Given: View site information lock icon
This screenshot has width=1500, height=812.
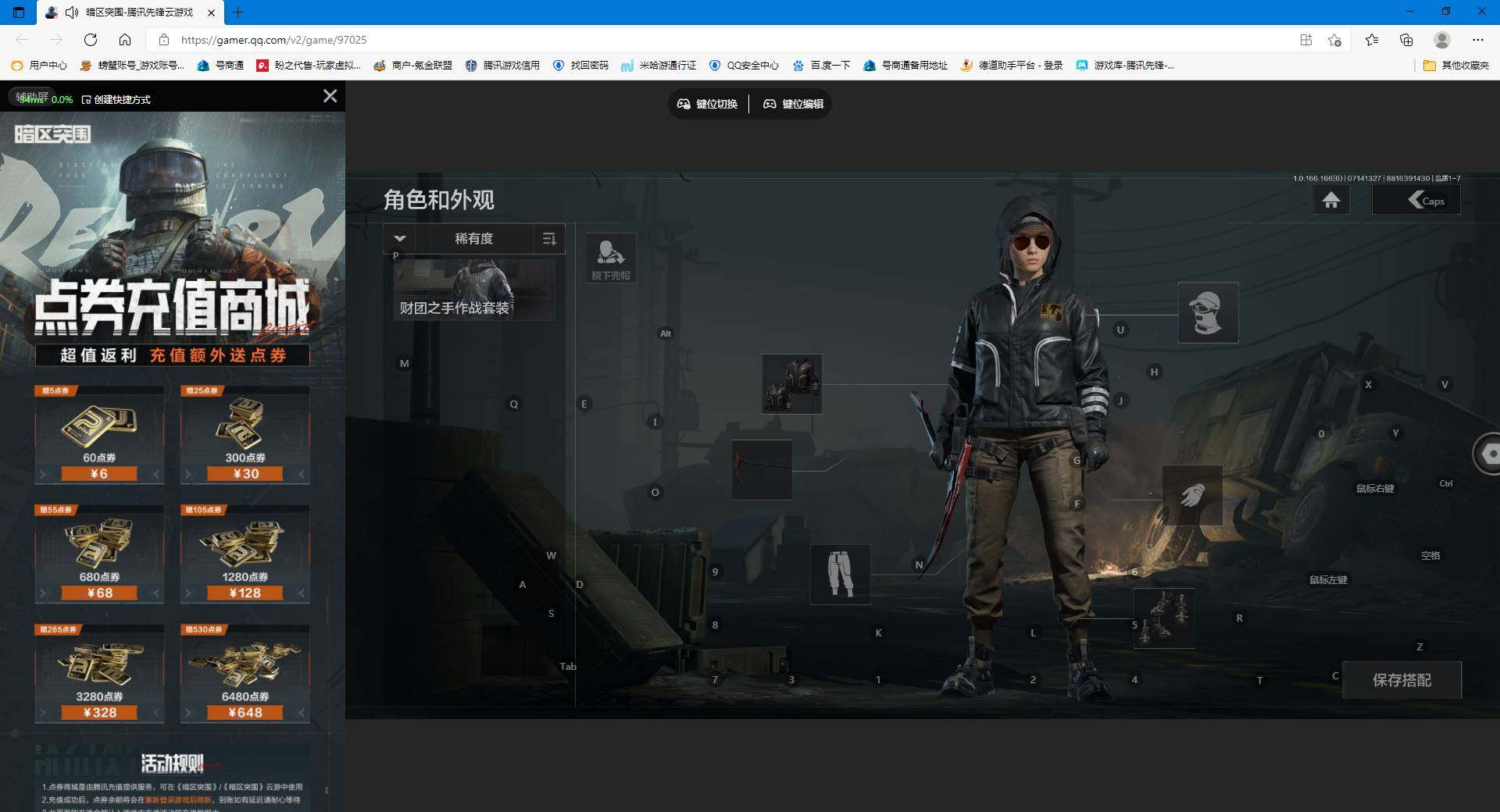Looking at the screenshot, I should coord(163,40).
